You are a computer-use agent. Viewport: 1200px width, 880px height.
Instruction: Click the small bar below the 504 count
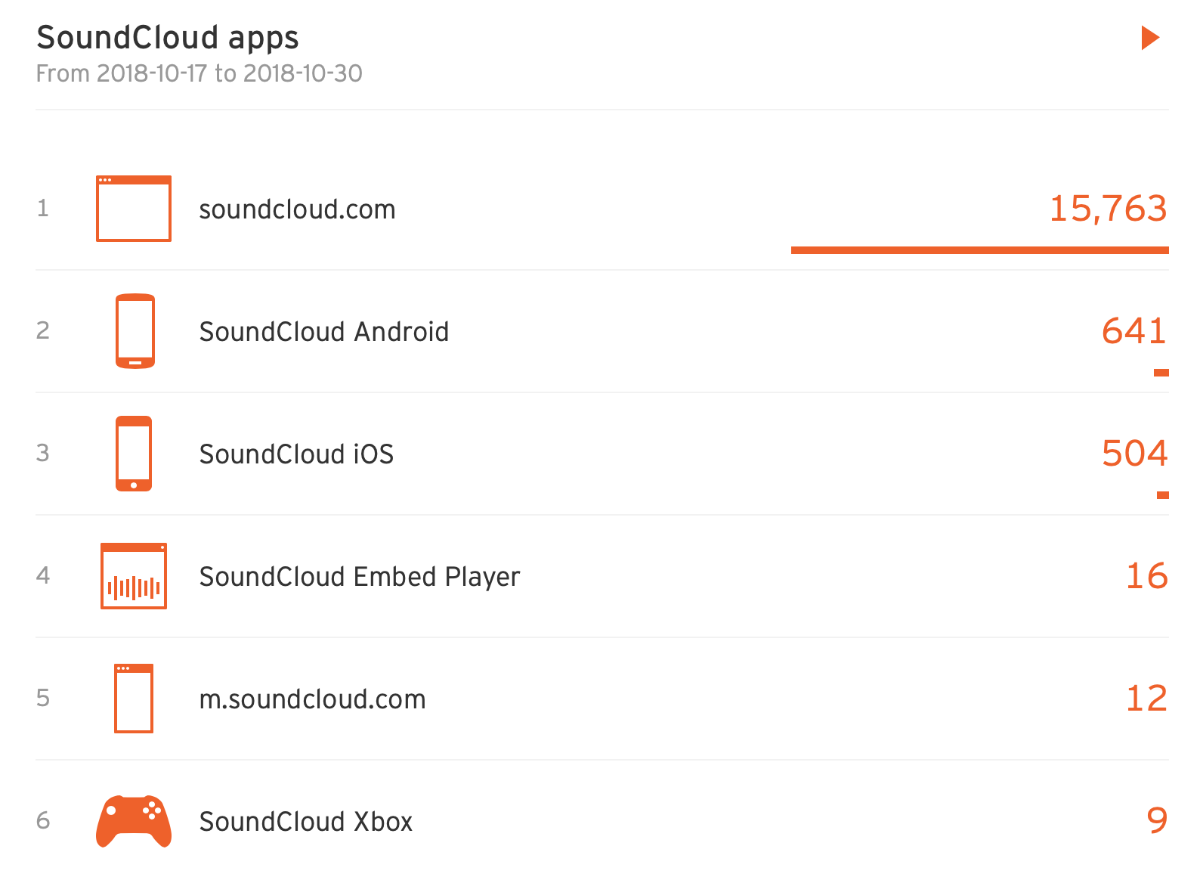(x=1161, y=494)
